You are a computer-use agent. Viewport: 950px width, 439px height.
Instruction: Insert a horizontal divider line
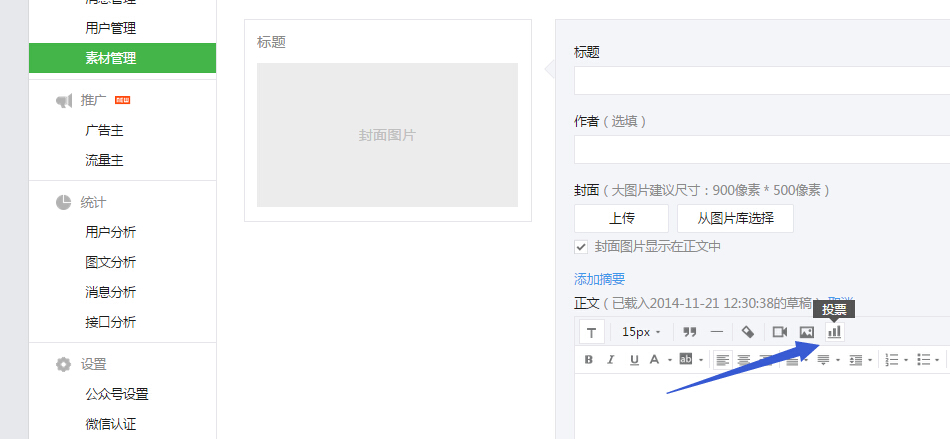[716, 331]
